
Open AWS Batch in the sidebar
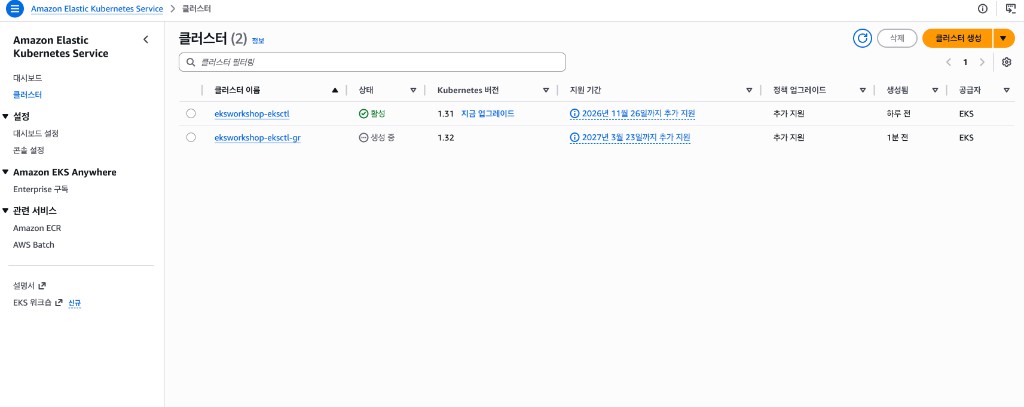pos(34,245)
